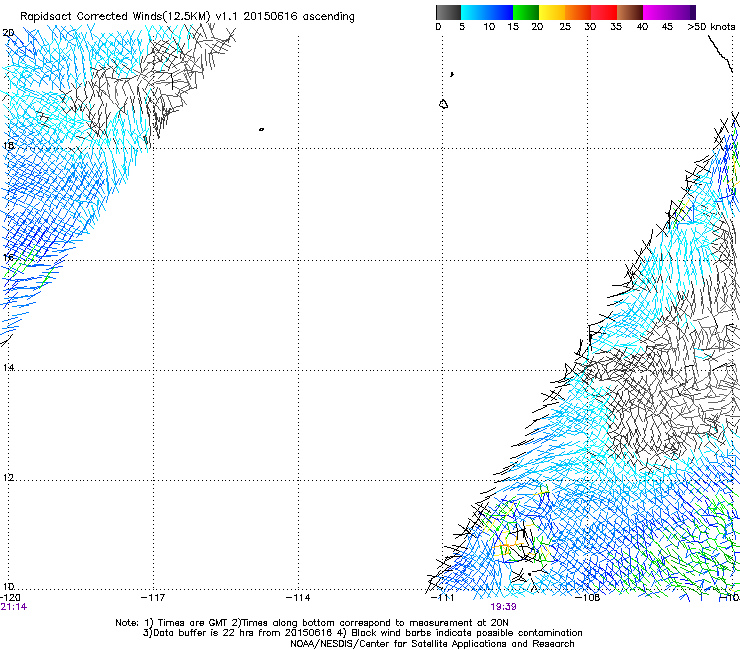Click the '20150616 ascending' date text

[x=299, y=17]
